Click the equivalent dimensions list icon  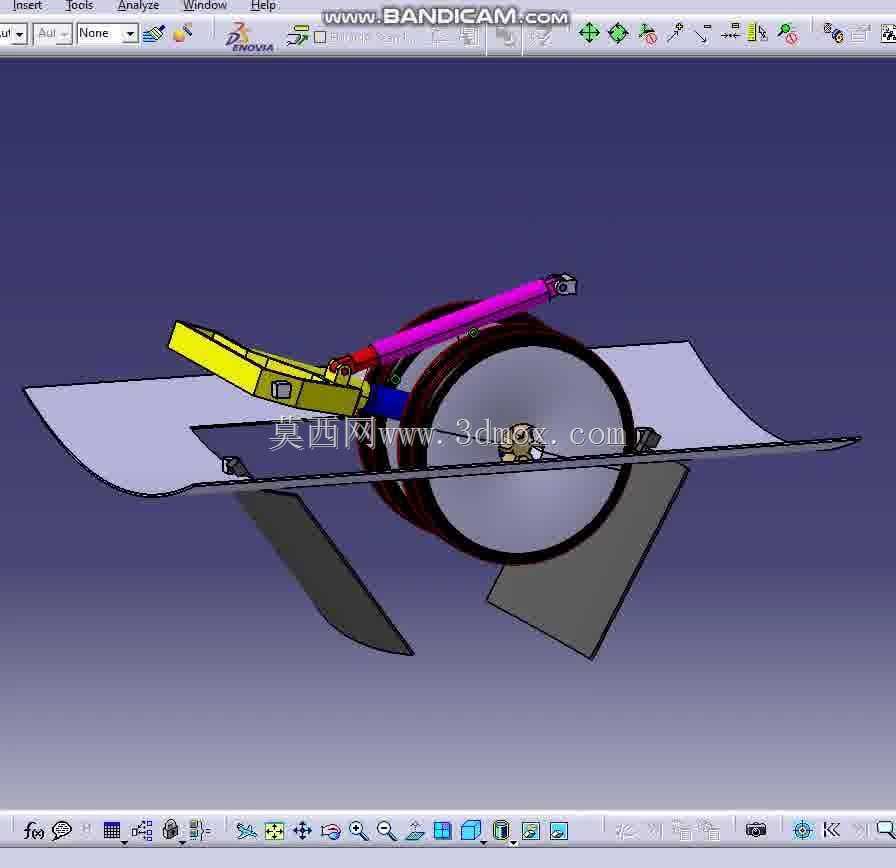pyautogui.click(x=199, y=830)
